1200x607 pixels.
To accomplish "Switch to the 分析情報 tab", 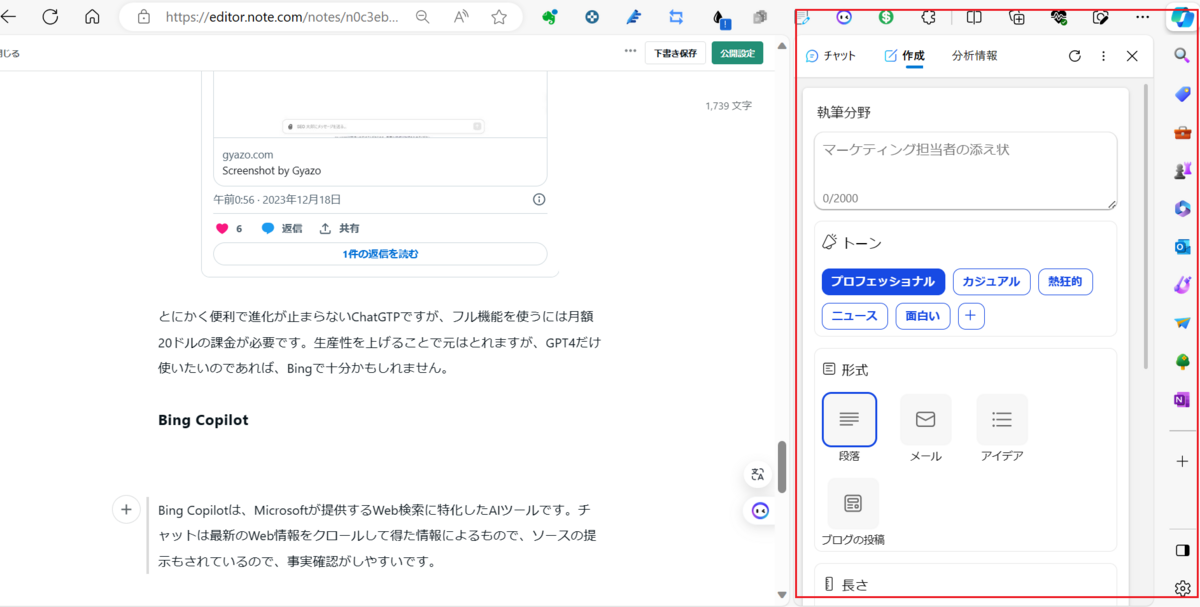I will (x=974, y=56).
